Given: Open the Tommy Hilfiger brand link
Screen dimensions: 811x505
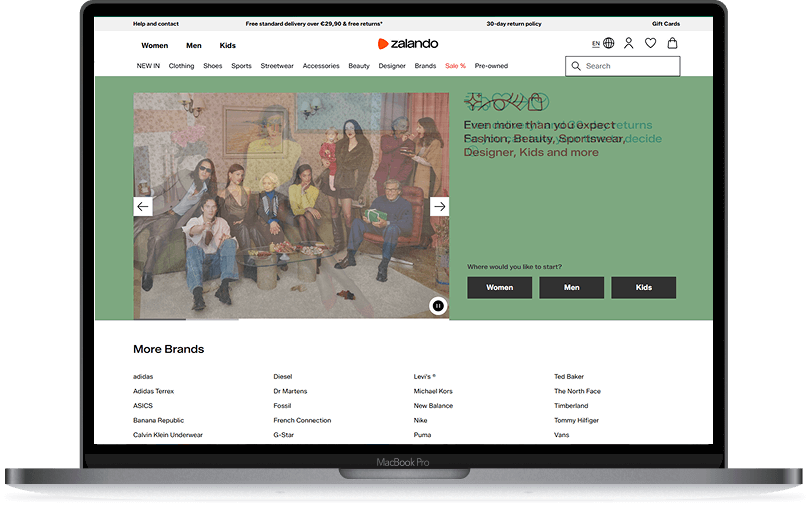Looking at the screenshot, I should (x=578, y=420).
